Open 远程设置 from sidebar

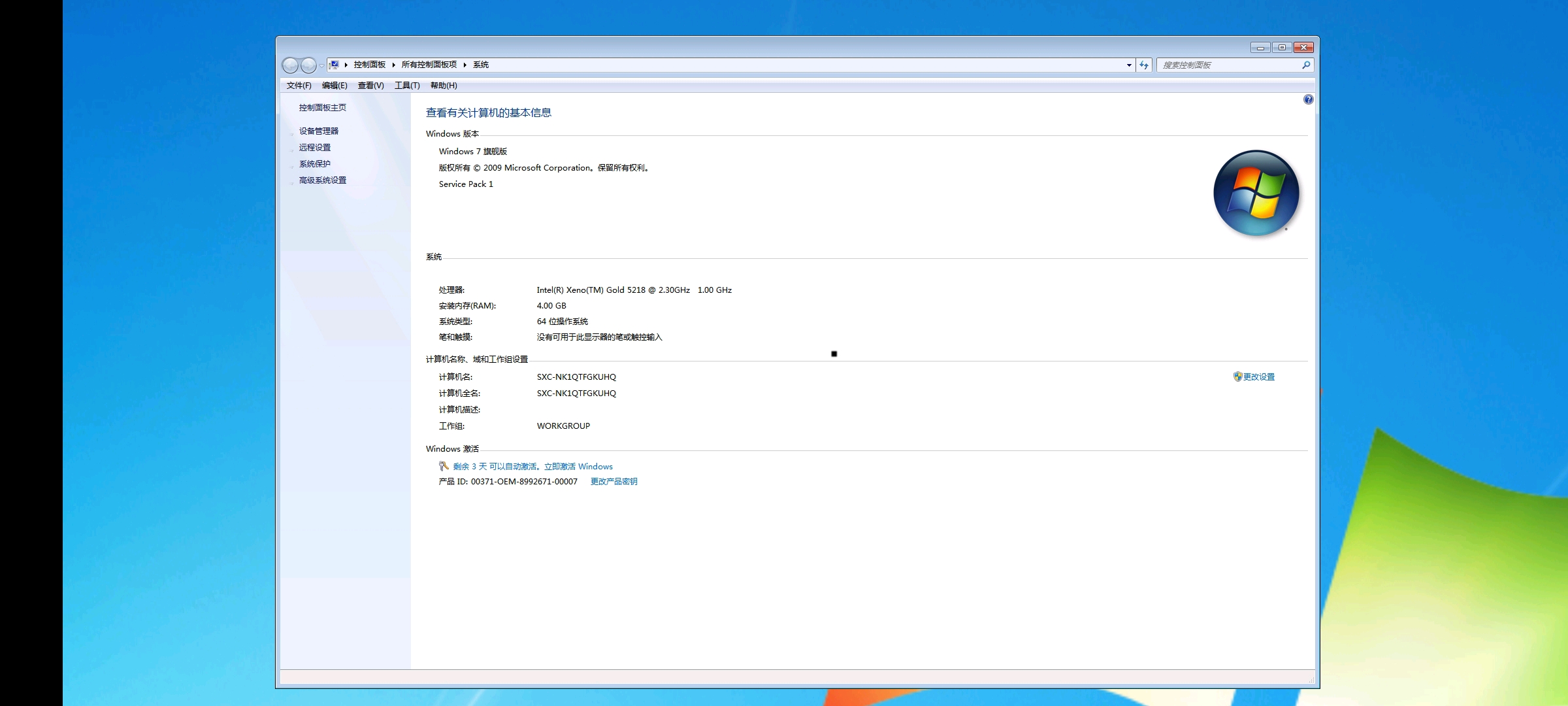coord(315,148)
